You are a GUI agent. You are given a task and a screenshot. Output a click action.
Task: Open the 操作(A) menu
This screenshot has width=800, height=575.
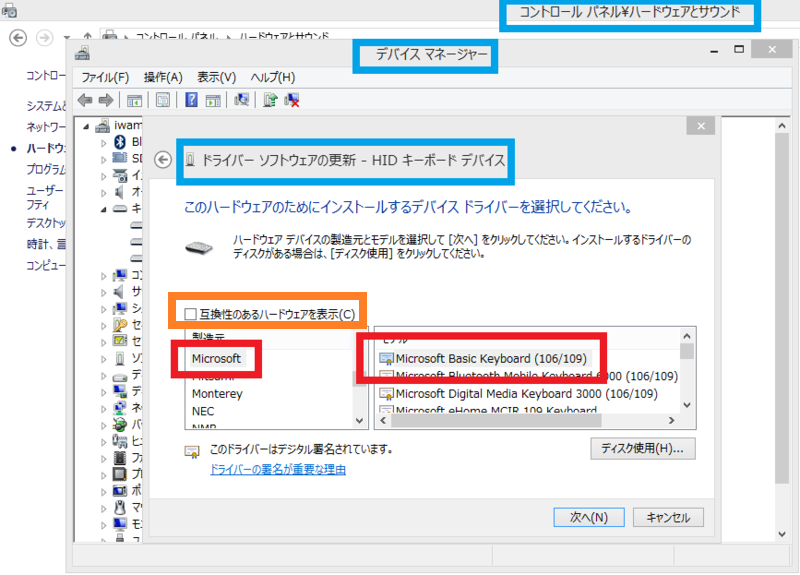[163, 78]
